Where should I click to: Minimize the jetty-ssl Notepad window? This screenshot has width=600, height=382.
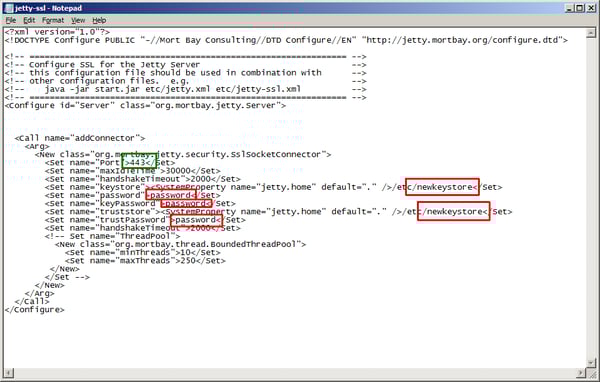[570, 8]
